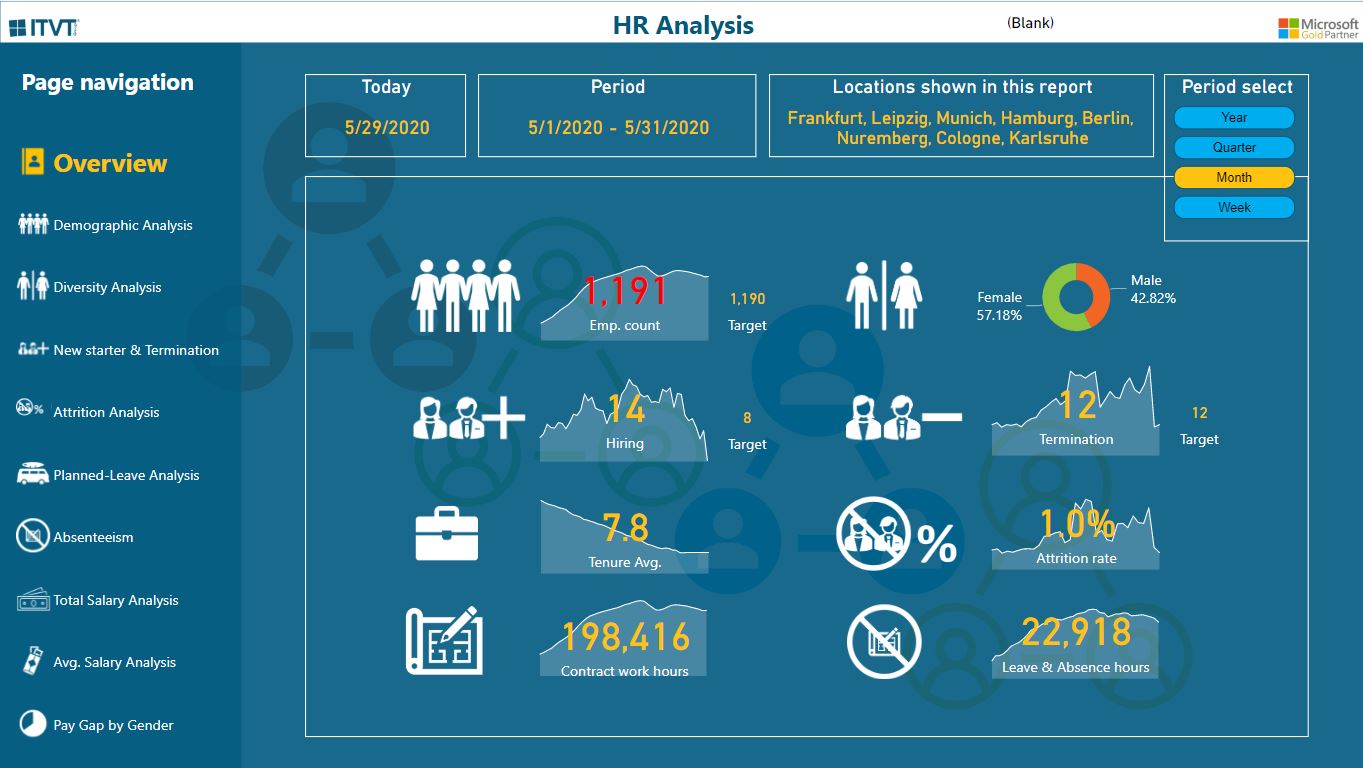Click the termination target value 12
This screenshot has width=1363, height=768.
(1199, 412)
